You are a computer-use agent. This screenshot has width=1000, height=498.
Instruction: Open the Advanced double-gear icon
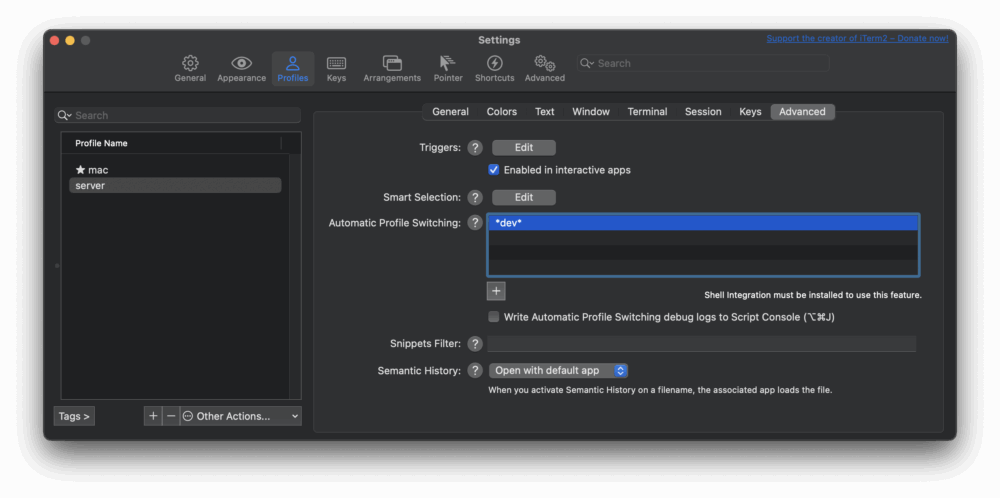pyautogui.click(x=545, y=63)
